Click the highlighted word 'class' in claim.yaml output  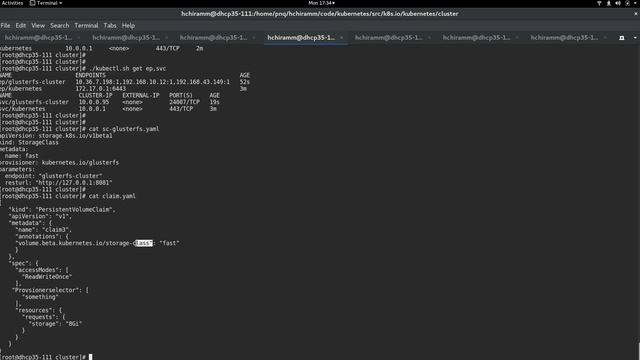point(144,243)
